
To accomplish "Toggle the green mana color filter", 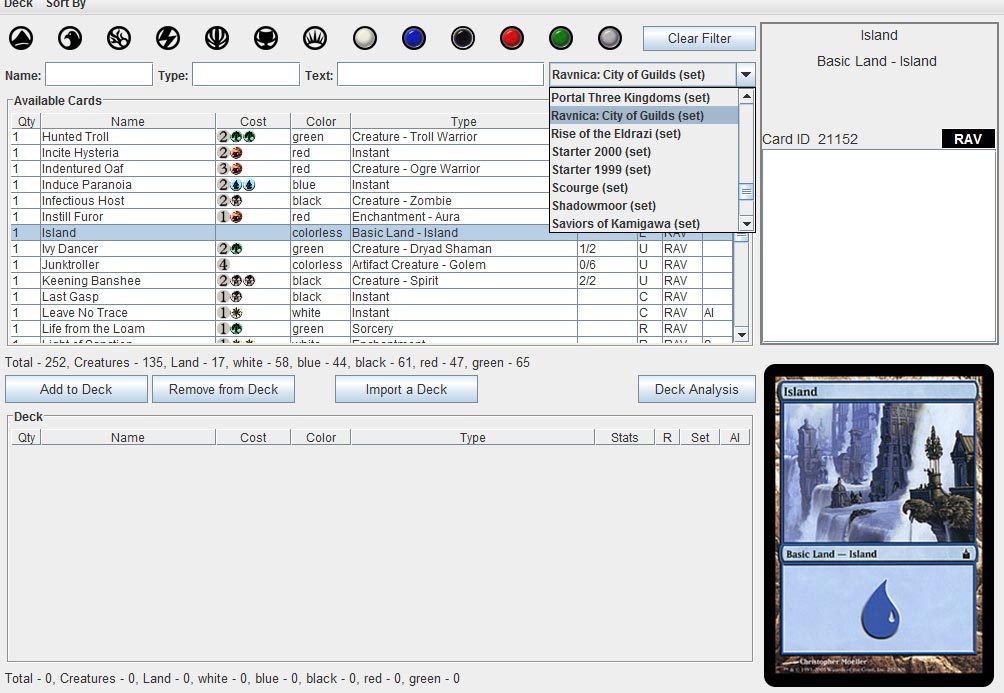I will (x=561, y=38).
